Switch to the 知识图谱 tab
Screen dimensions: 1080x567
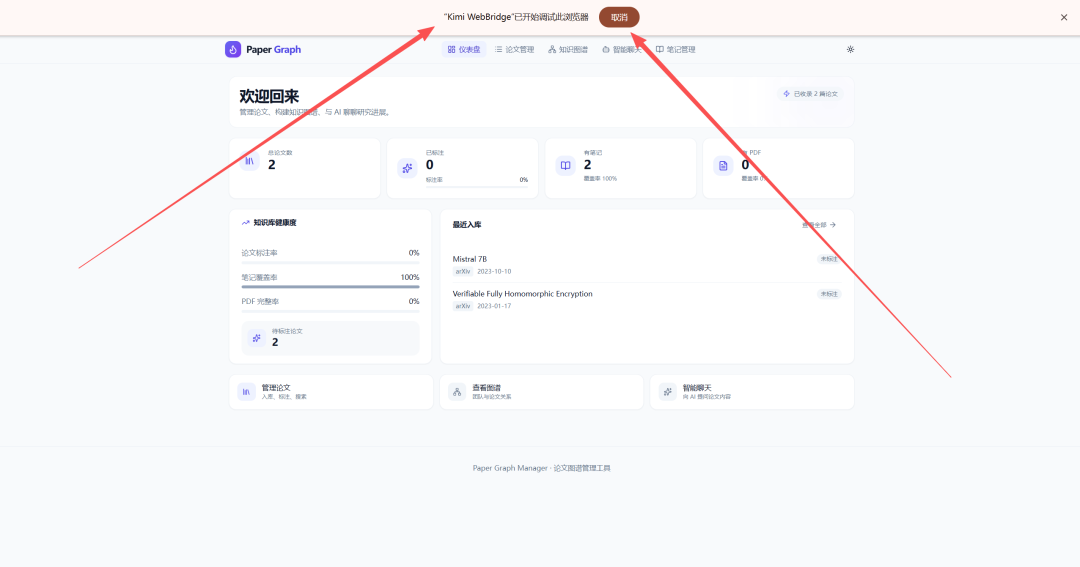click(x=568, y=49)
